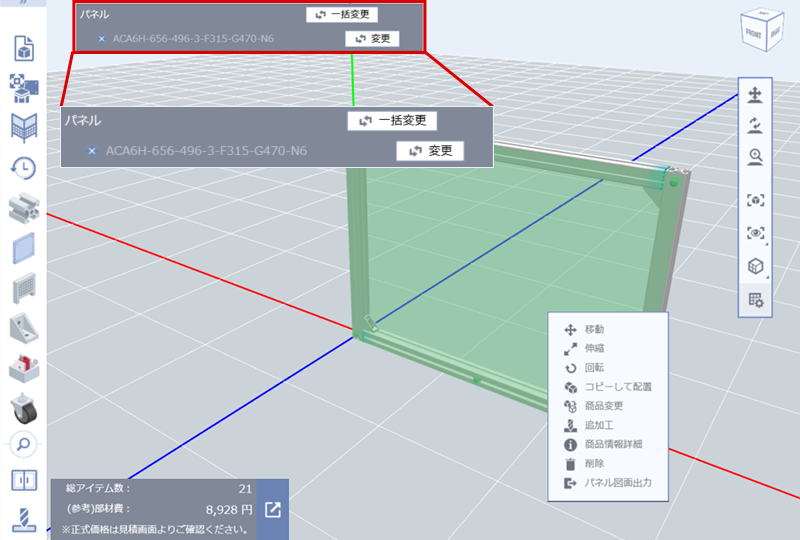Click the pan view tool in right toolbar
Image resolution: width=800 pixels, height=540 pixels.
[x=756, y=95]
